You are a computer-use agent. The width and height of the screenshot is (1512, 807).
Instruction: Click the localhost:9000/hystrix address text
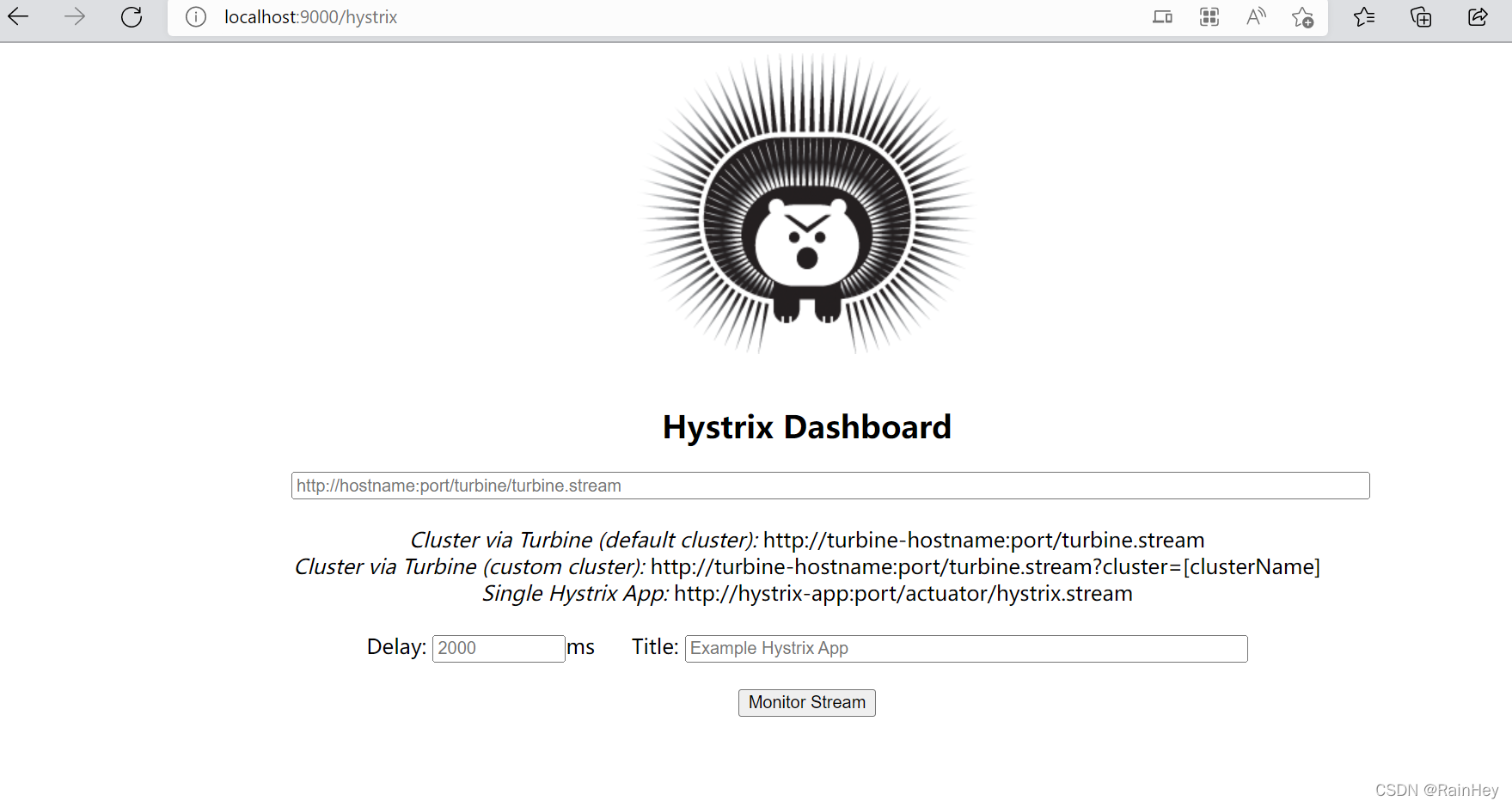(310, 17)
